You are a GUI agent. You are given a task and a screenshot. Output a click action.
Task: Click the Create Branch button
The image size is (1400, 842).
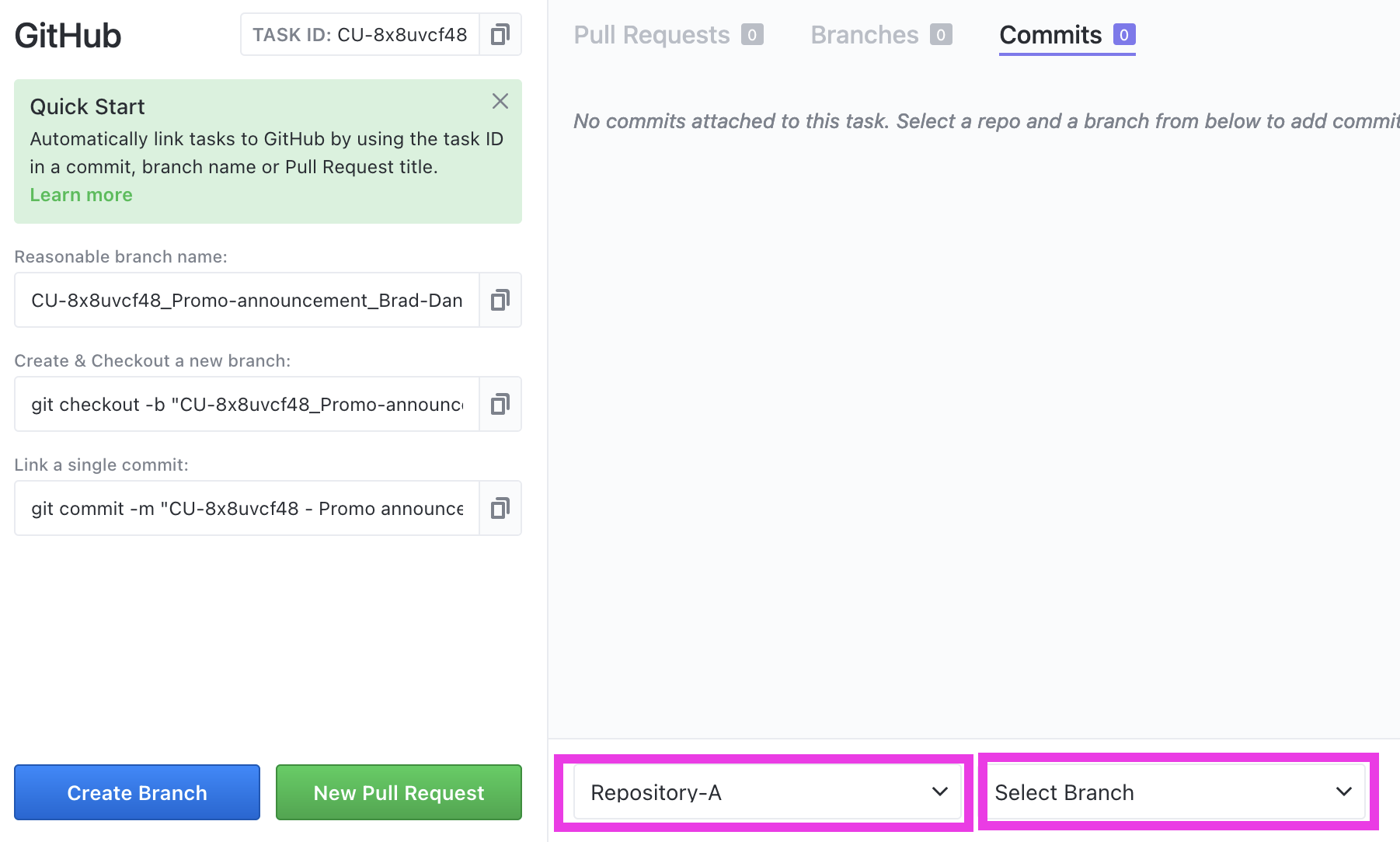137,792
